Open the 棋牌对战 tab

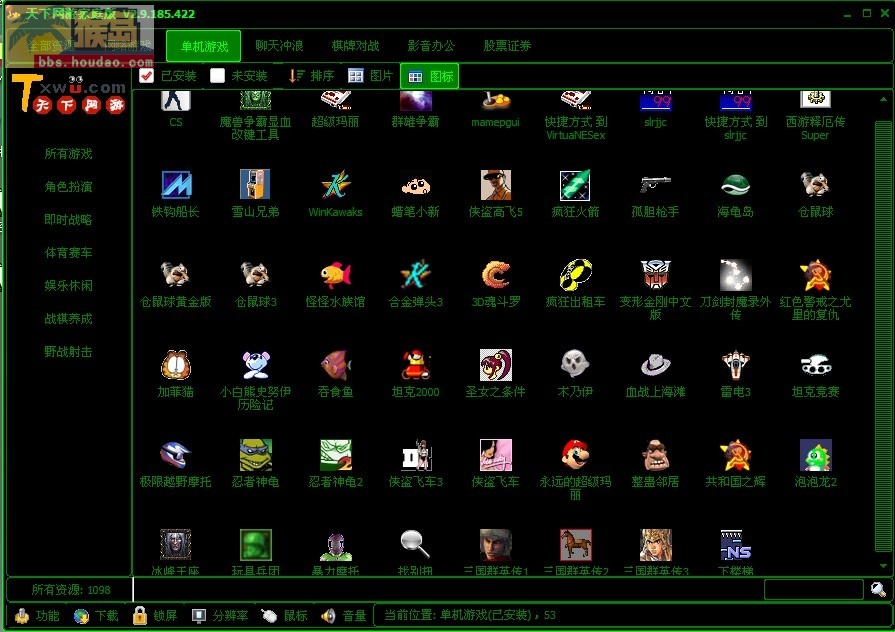click(355, 46)
